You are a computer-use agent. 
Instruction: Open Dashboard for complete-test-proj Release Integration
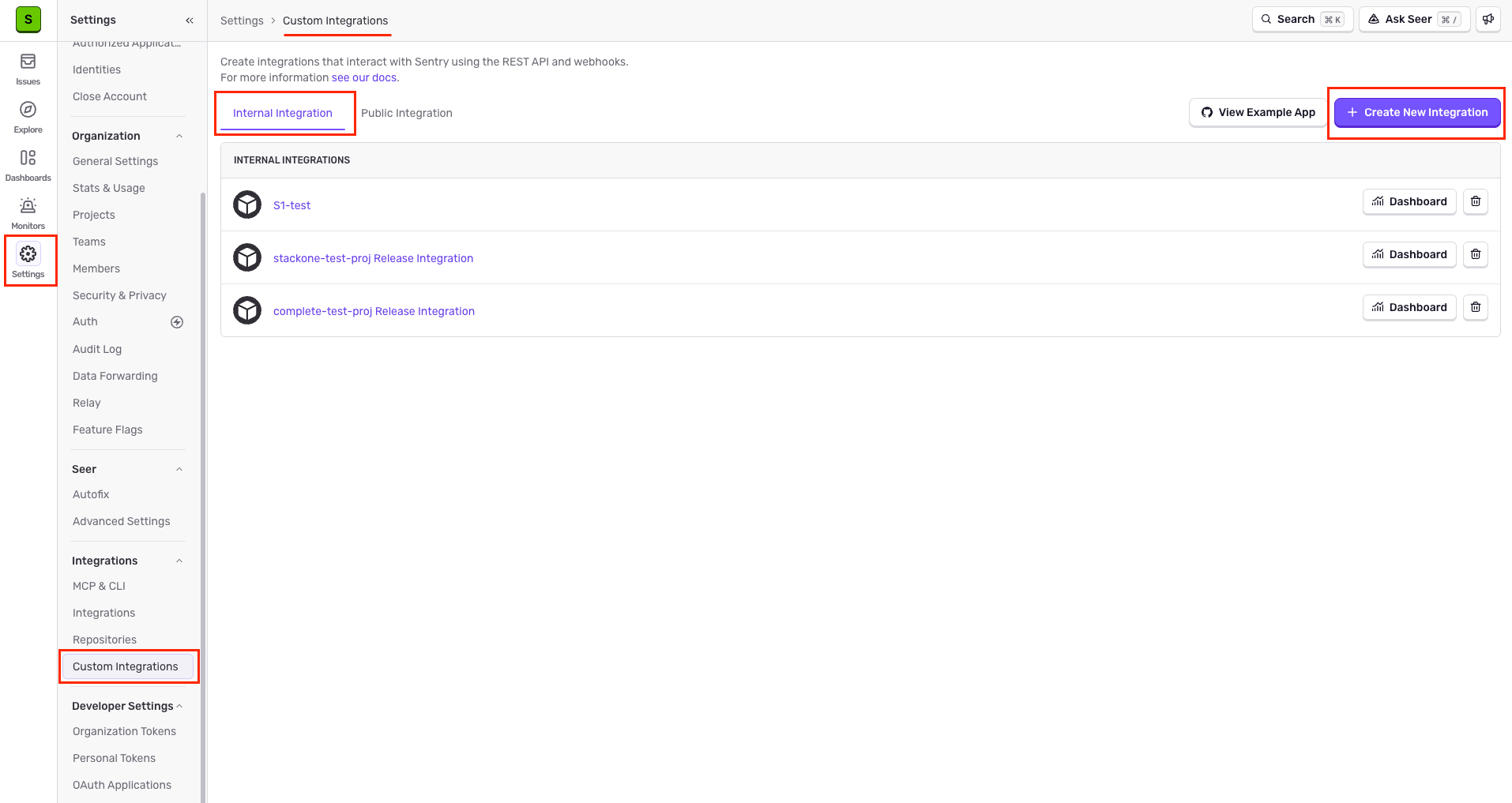tap(1409, 307)
